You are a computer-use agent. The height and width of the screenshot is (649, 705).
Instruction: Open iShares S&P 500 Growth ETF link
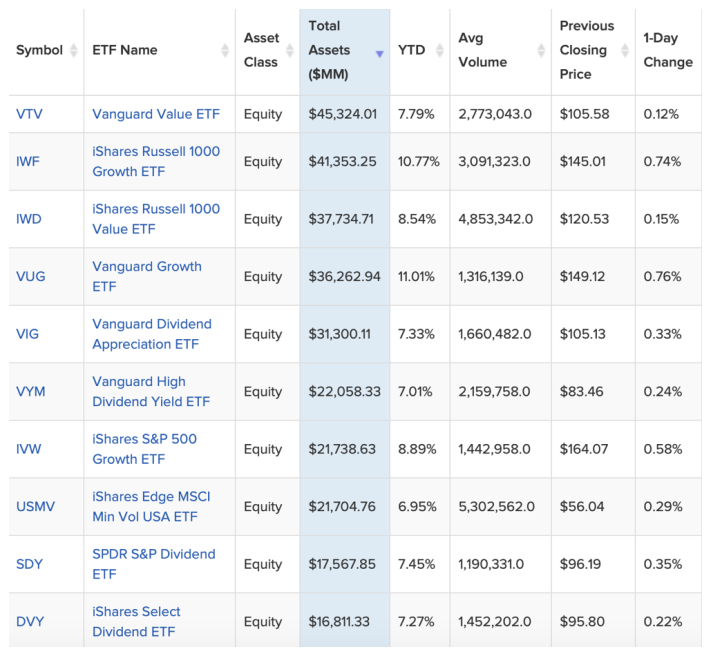[144, 449]
